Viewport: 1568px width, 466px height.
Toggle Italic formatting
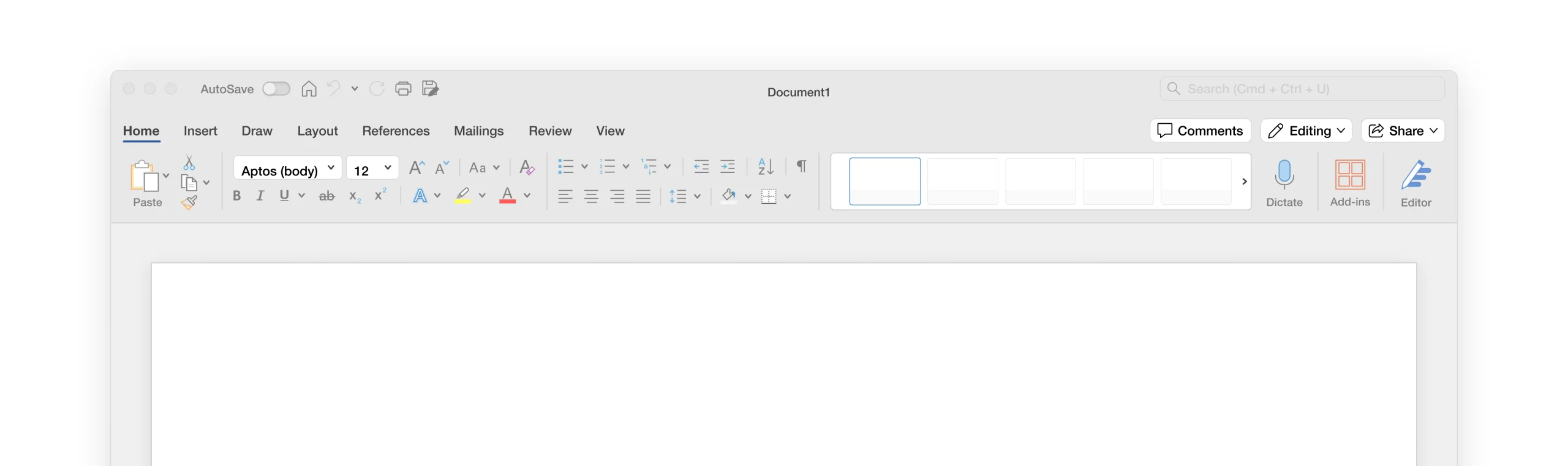(x=260, y=196)
